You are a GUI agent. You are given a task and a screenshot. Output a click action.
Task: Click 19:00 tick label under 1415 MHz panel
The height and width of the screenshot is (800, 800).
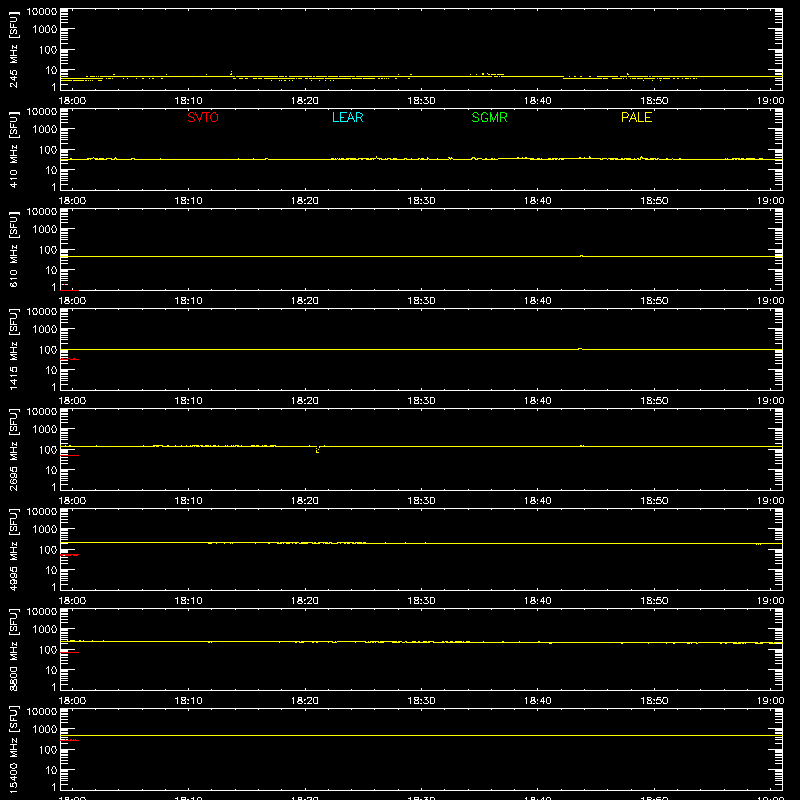(770, 401)
